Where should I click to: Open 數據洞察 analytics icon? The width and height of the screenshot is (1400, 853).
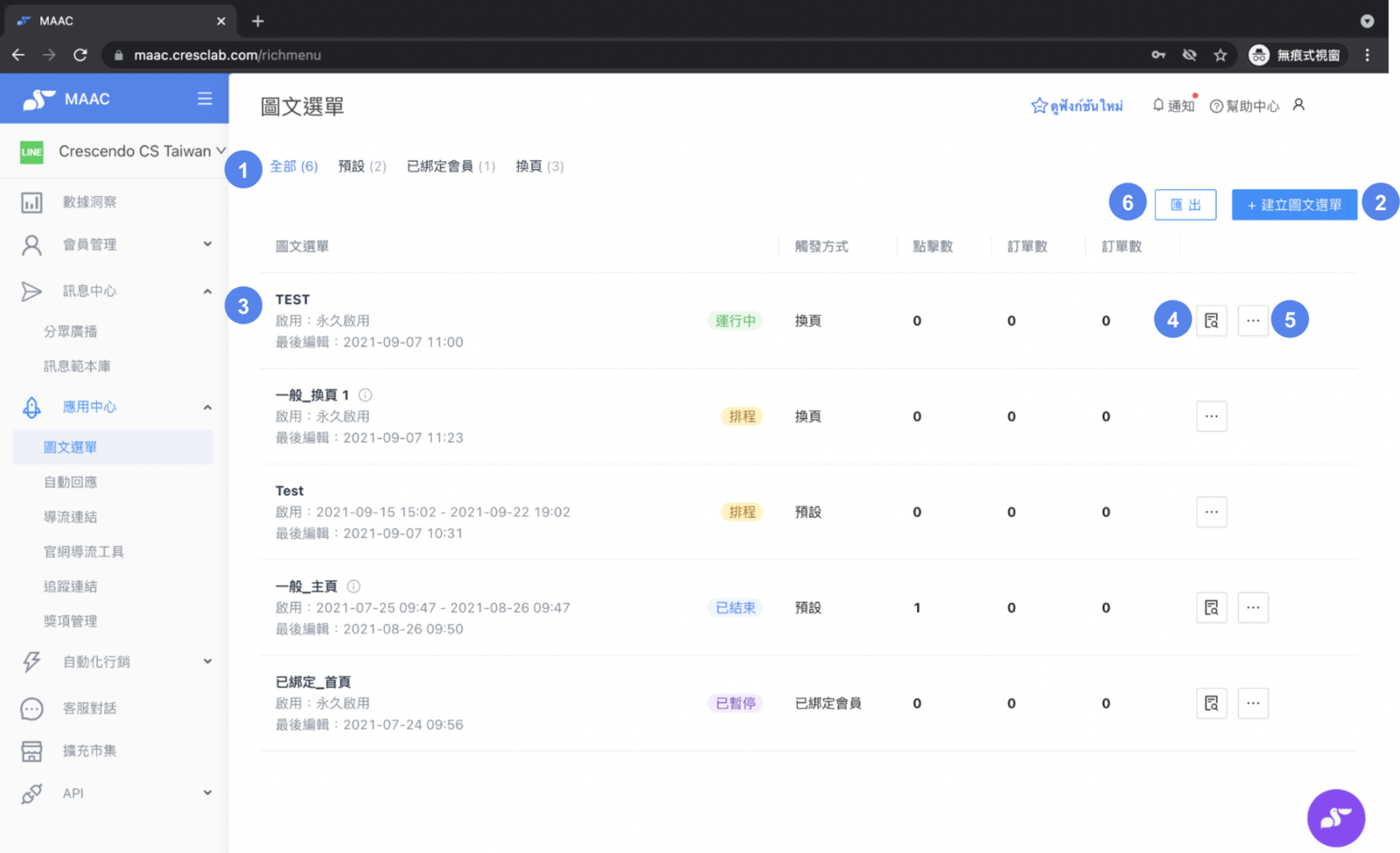(31, 202)
